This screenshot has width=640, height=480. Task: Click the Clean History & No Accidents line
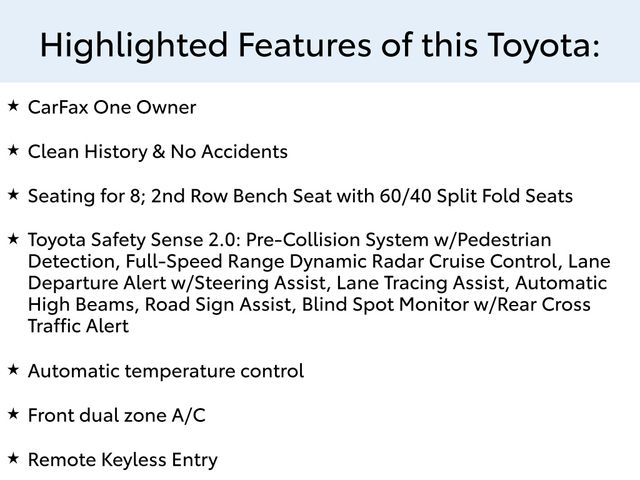click(x=158, y=152)
